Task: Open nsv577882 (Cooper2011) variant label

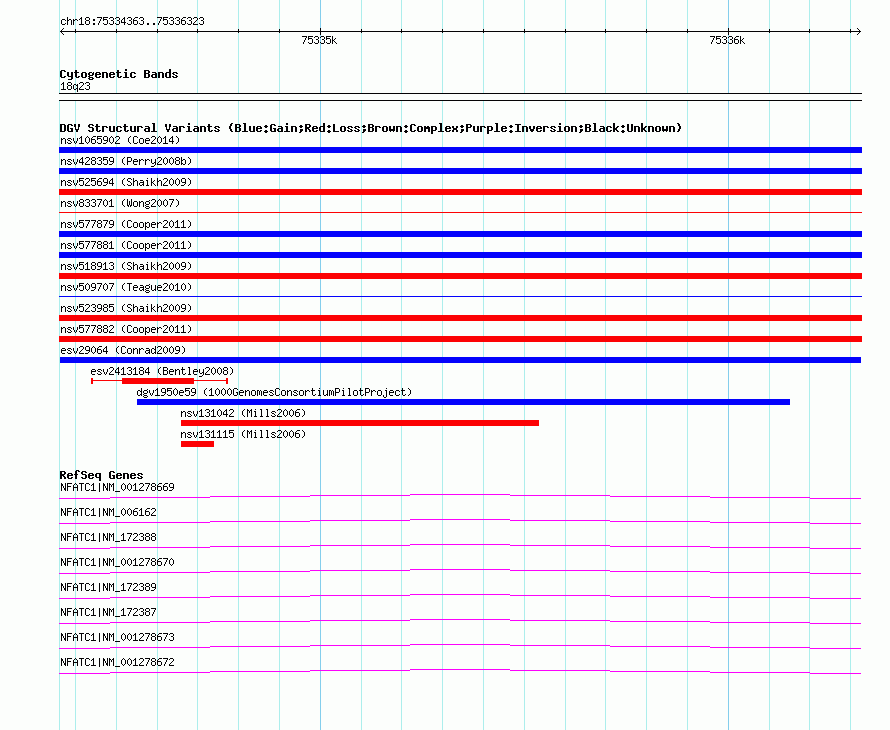Action: [x=126, y=329]
